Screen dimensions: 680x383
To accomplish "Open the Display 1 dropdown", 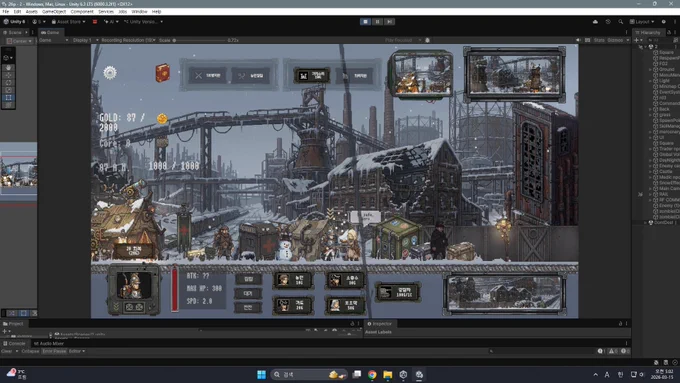I will pos(85,40).
